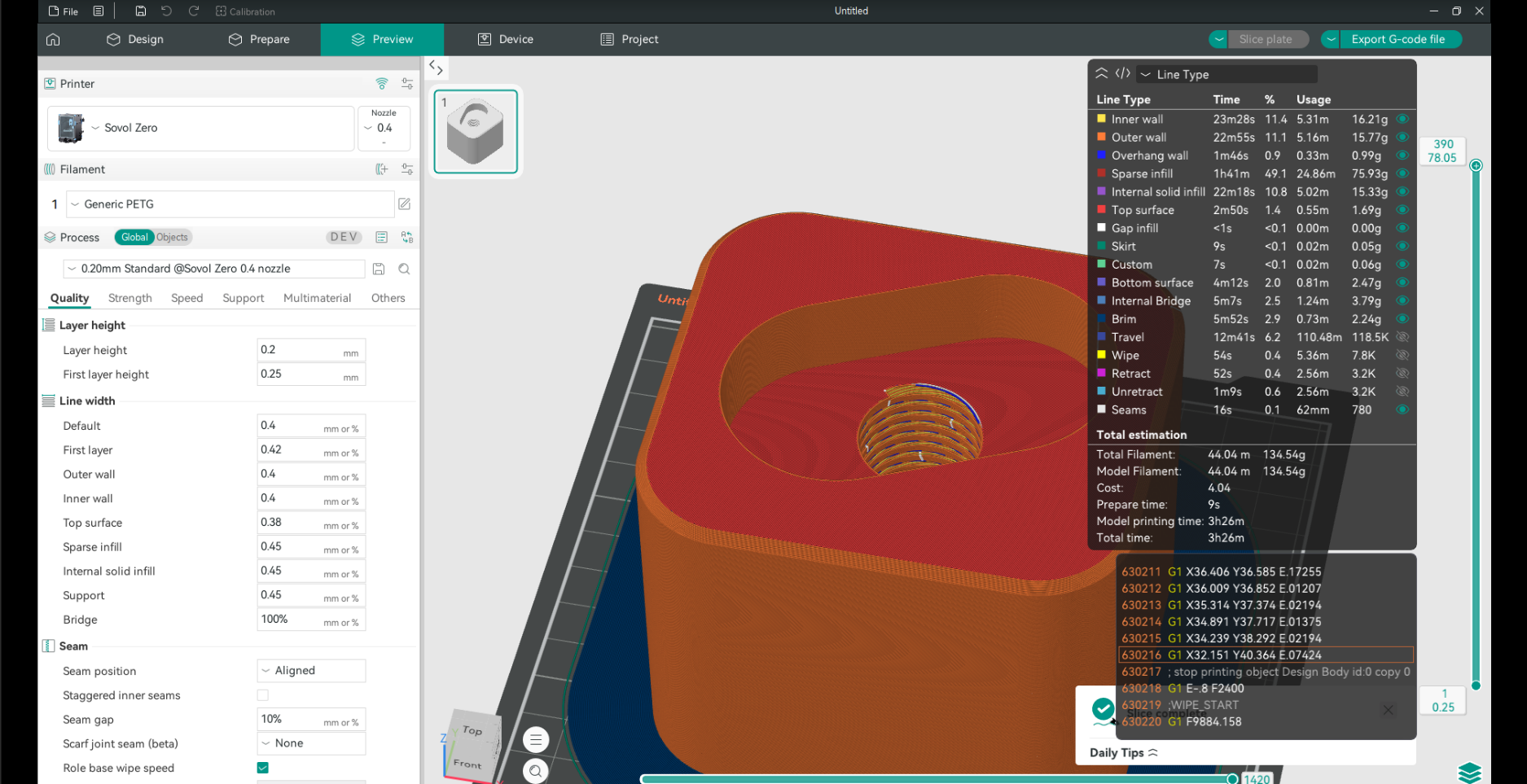Open the Line Type view dropdown
Viewport: 1527px width, 784px height.
click(1226, 74)
